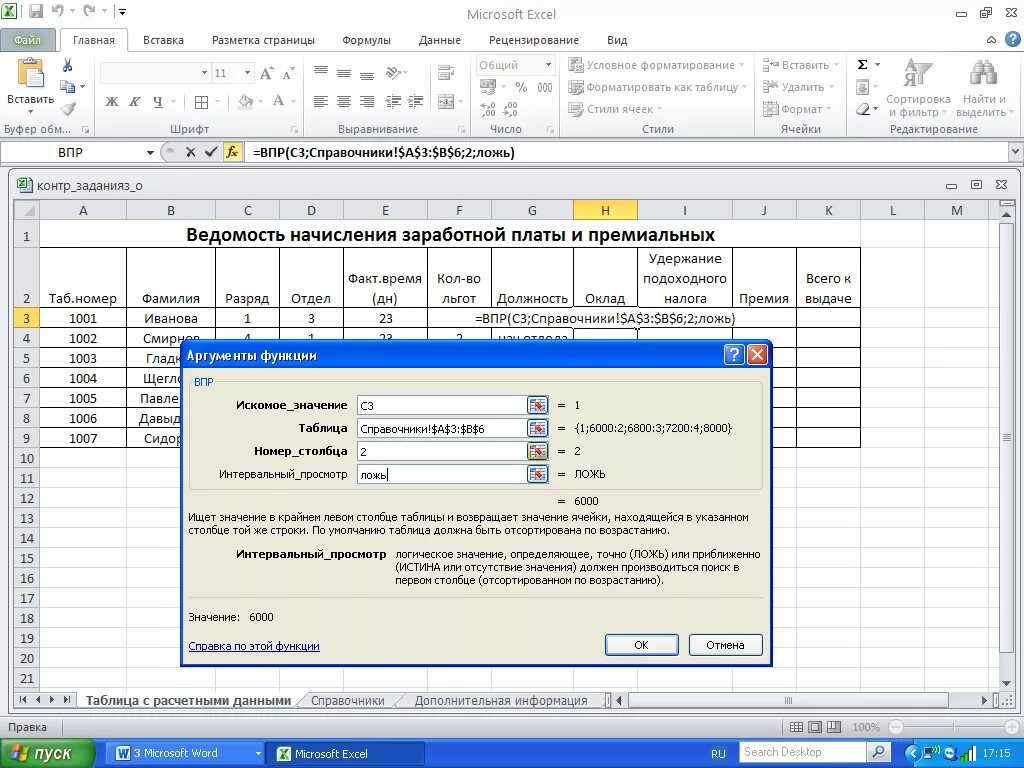Click the cell borders icon

(201, 102)
